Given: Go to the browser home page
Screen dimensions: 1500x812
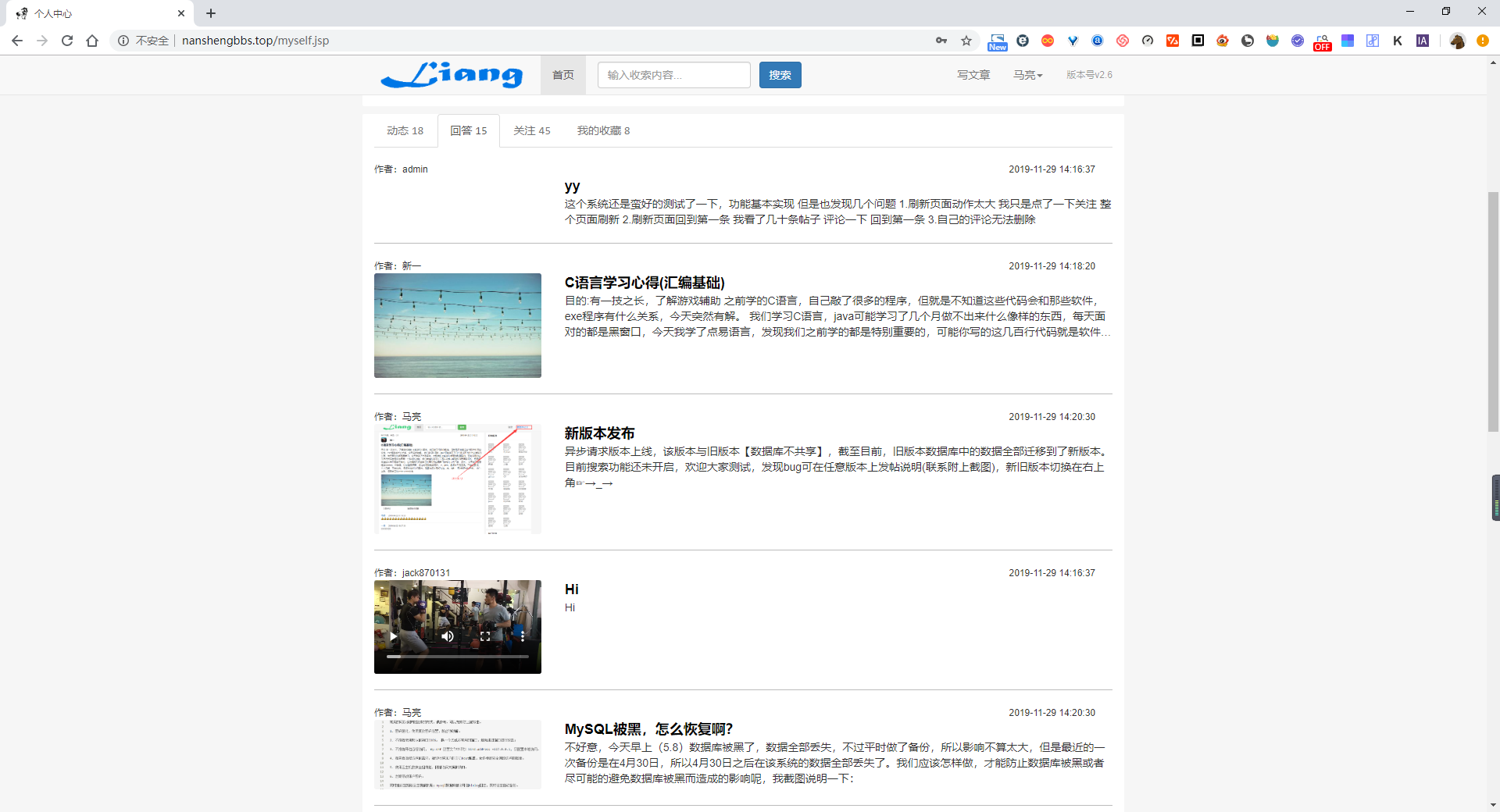Looking at the screenshot, I should click(92, 41).
